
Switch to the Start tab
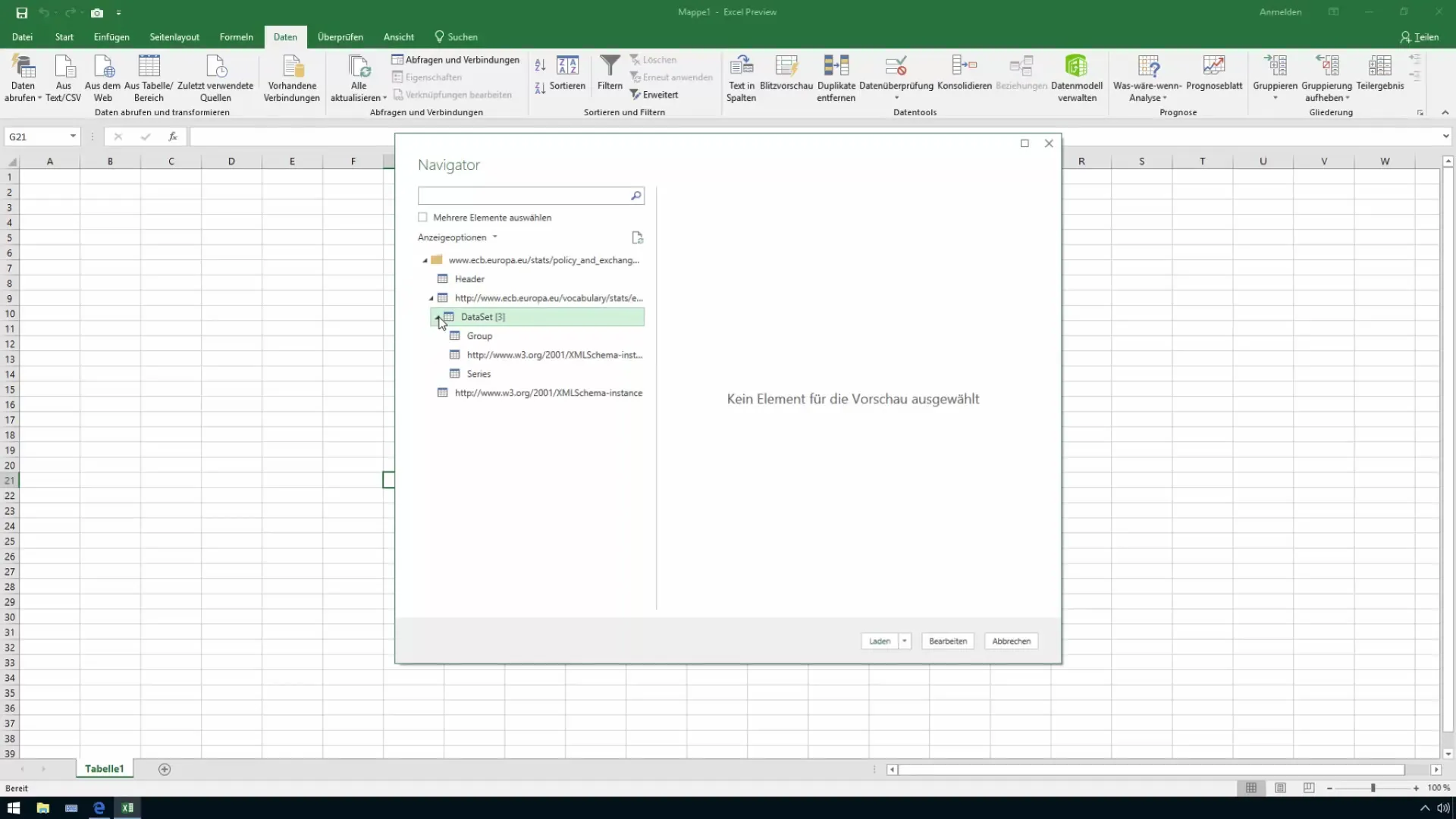click(x=64, y=36)
